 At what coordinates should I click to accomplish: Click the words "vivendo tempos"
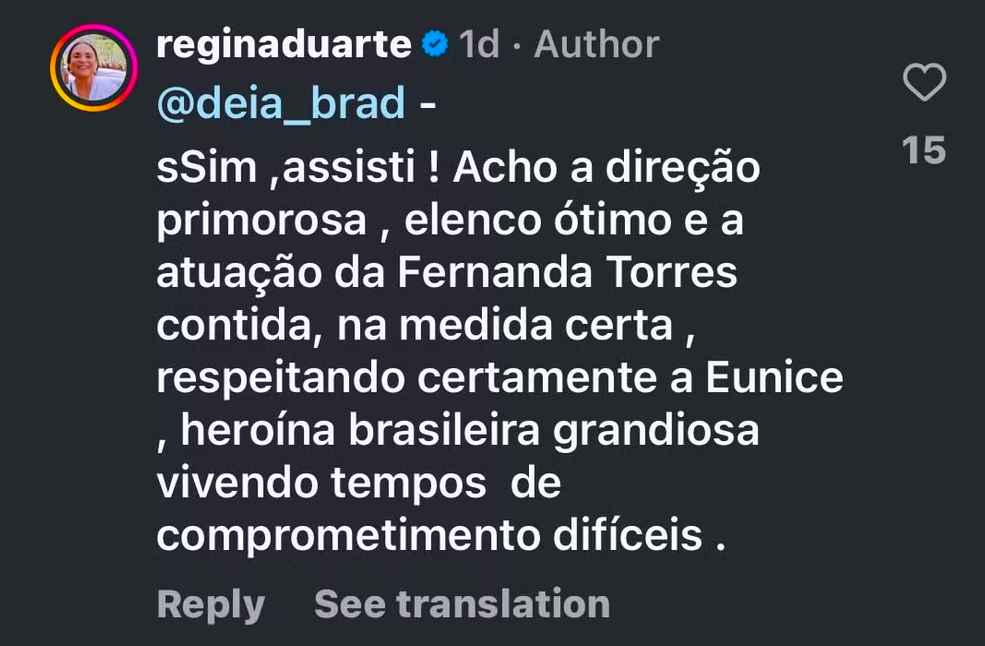click(x=322, y=484)
